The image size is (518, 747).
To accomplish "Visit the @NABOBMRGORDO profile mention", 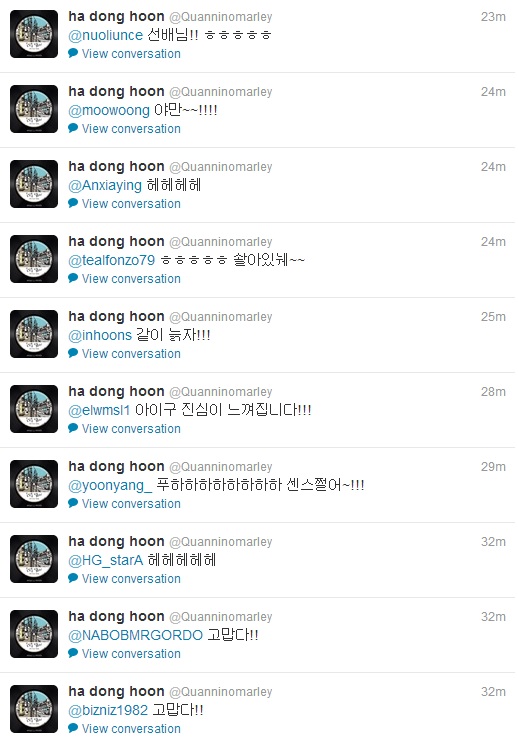I will [135, 635].
